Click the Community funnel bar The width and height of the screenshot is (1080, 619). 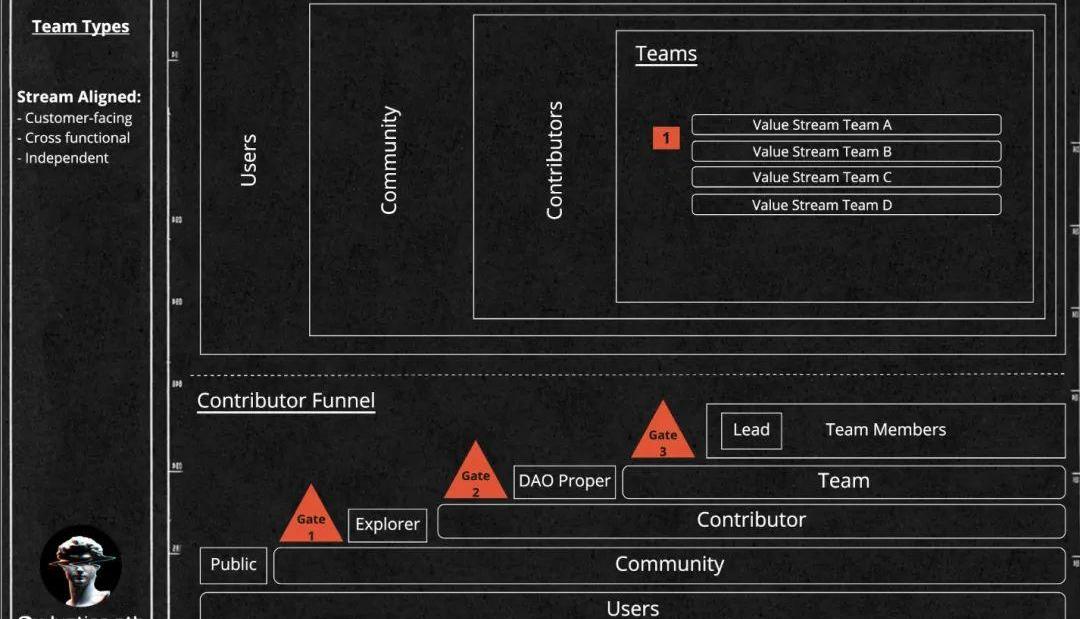pyautogui.click(x=668, y=564)
